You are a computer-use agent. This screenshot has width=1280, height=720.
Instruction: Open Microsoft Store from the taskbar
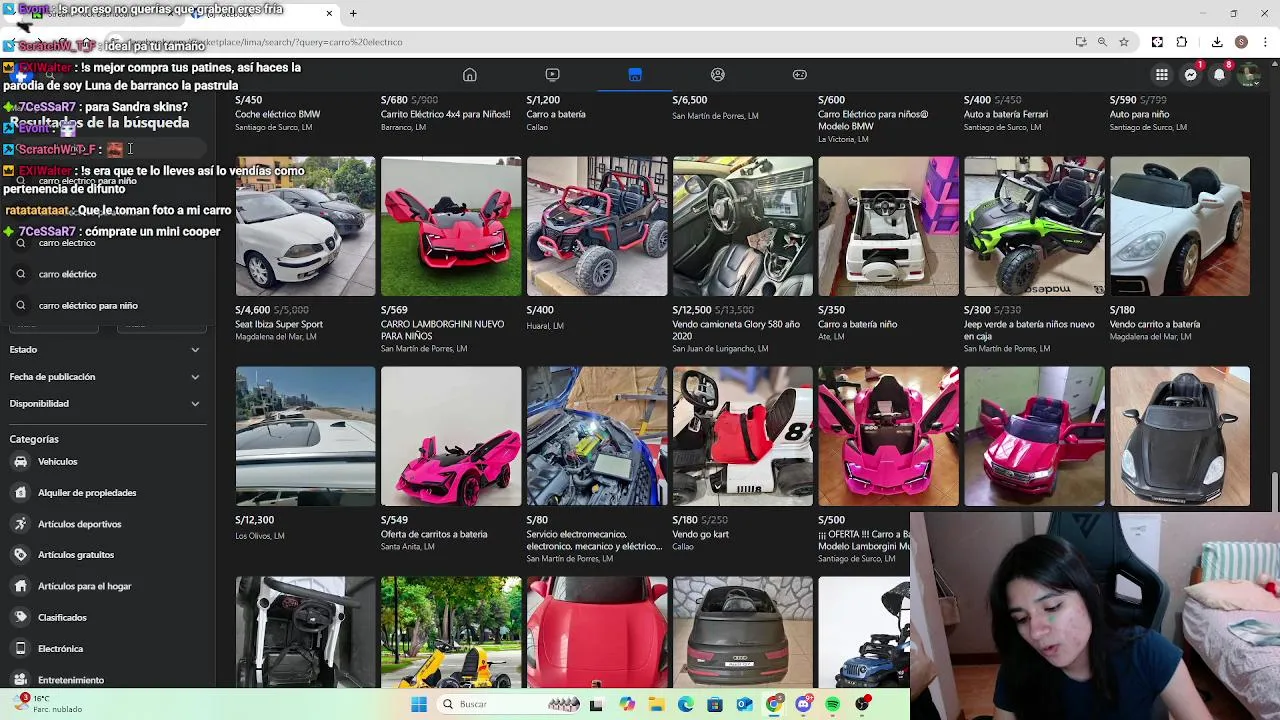[x=715, y=704]
